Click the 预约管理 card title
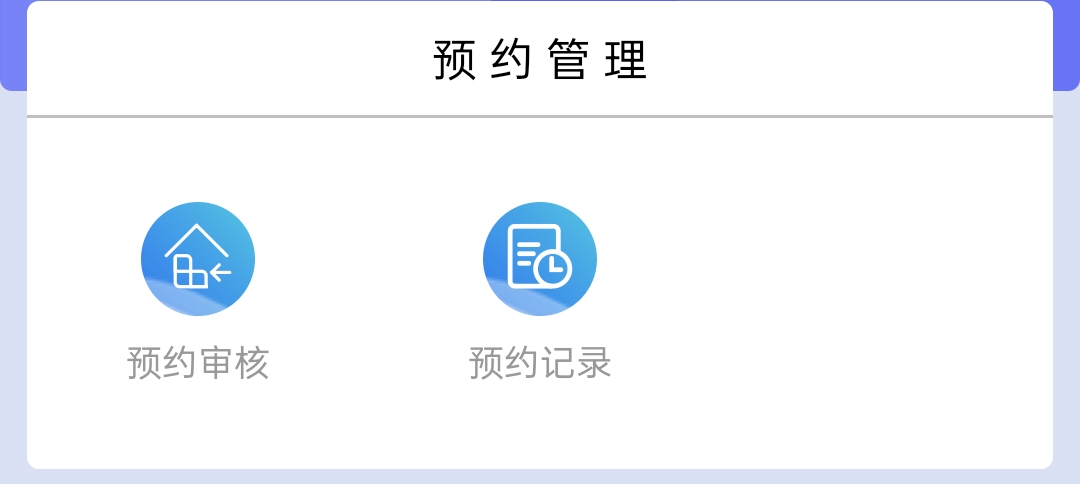The image size is (1080, 484). click(x=540, y=59)
